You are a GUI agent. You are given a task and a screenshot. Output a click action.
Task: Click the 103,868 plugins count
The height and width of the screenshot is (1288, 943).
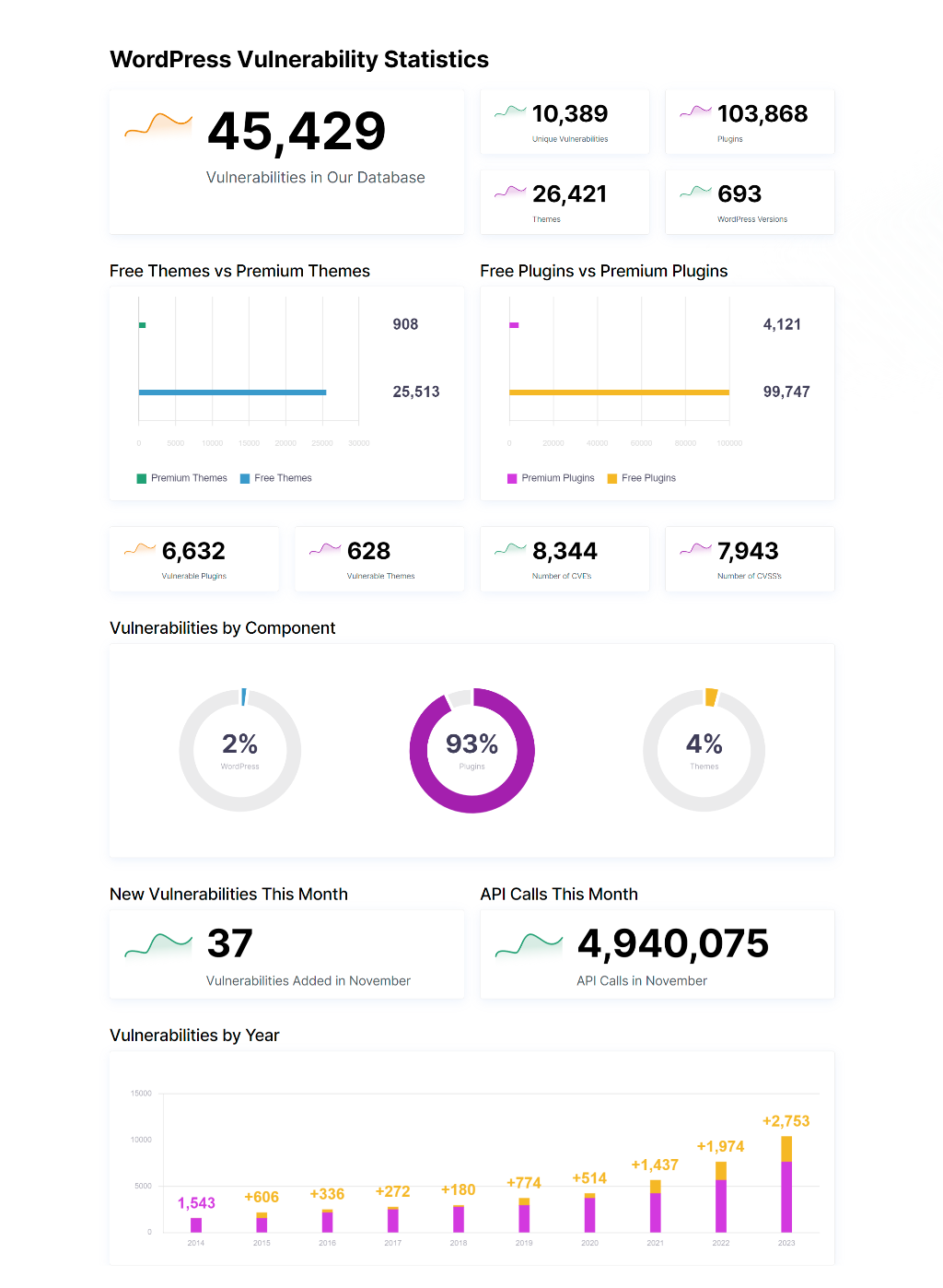pyautogui.click(x=763, y=113)
